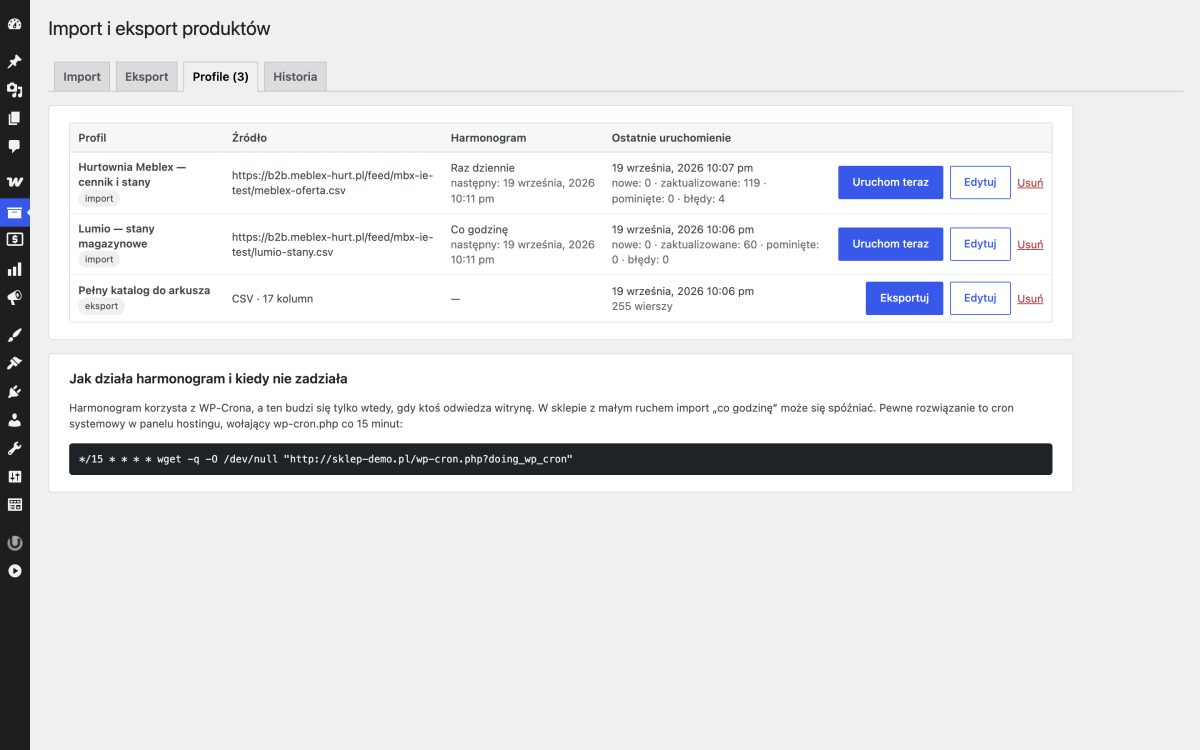Open Products via the highlighted archive box icon

pos(15,212)
